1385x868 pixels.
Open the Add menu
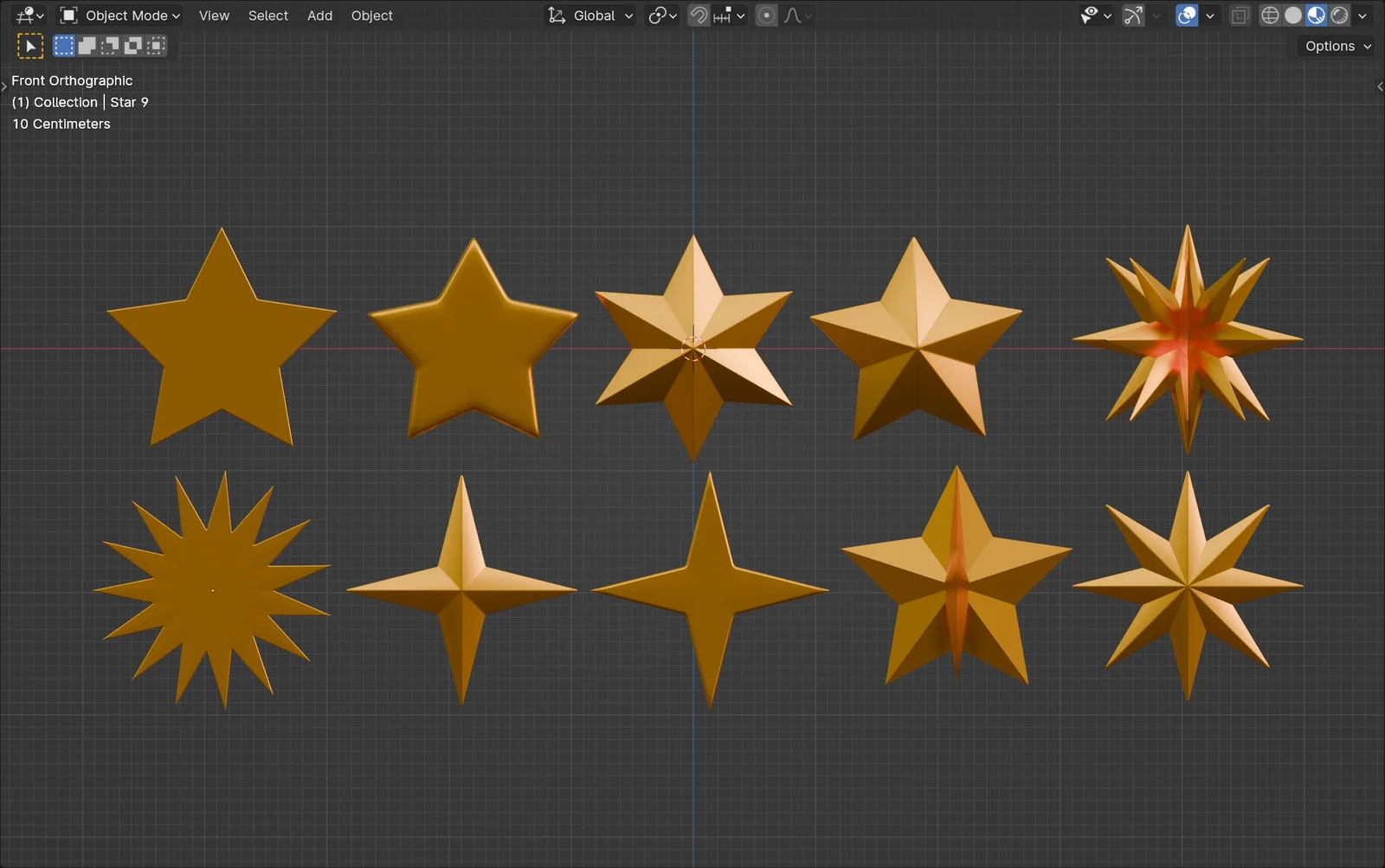pos(319,15)
